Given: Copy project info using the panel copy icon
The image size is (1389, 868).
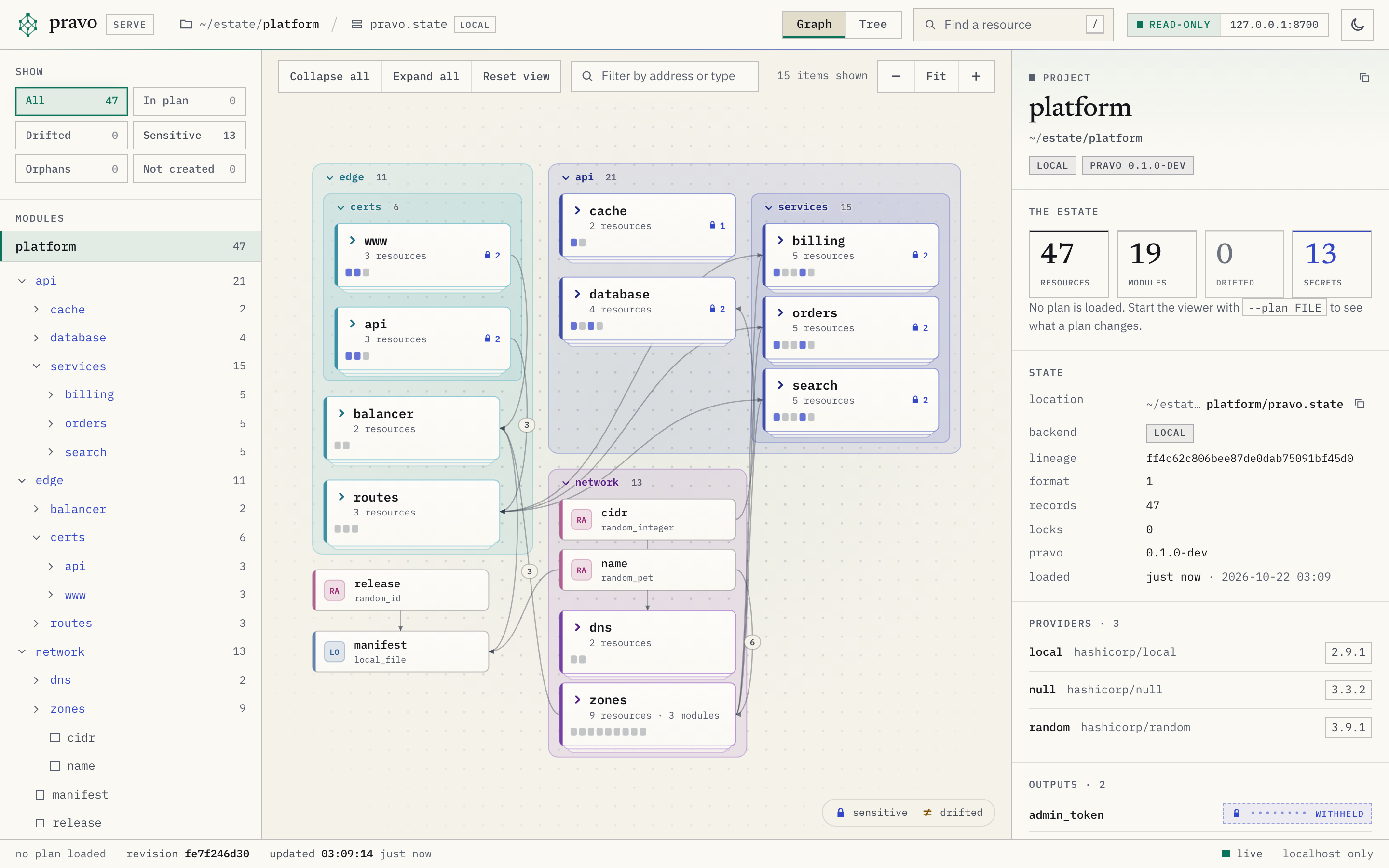Looking at the screenshot, I should point(1364,78).
